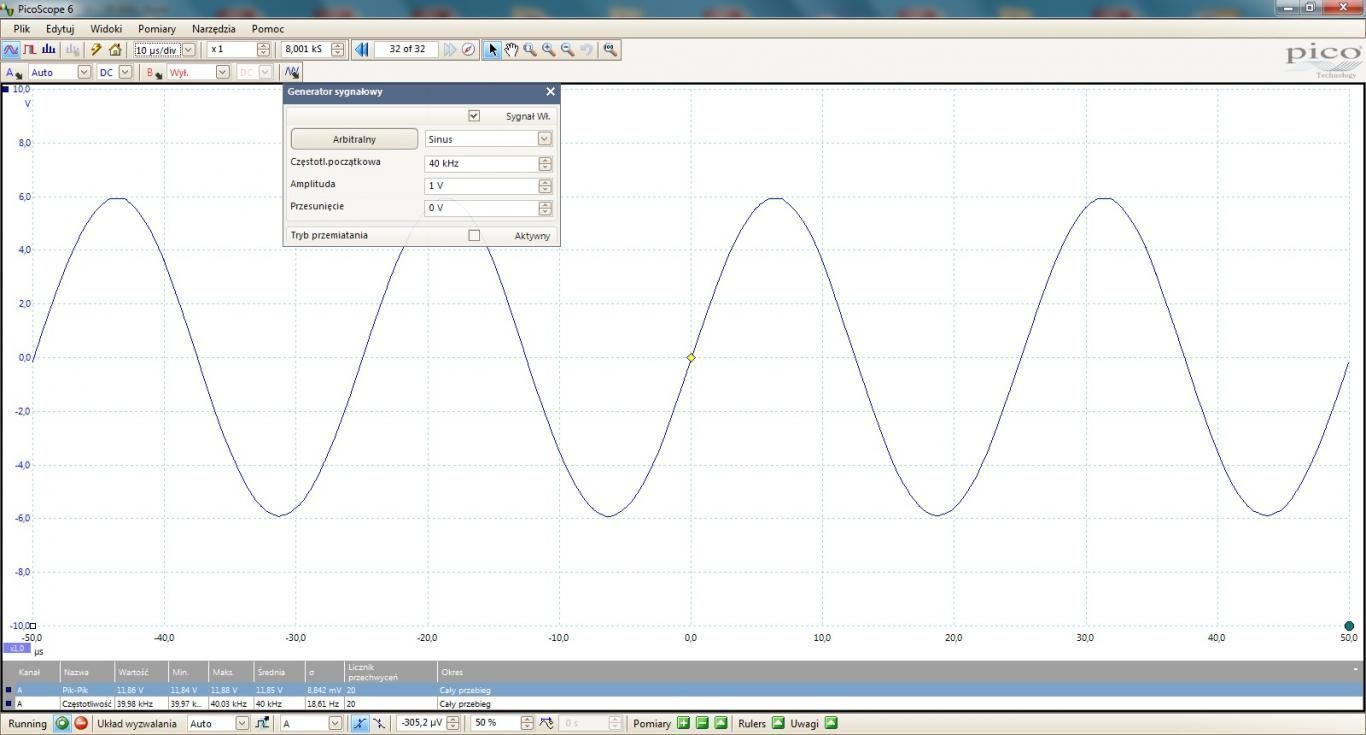Delete measurement with green minus icon

[x=702, y=723]
